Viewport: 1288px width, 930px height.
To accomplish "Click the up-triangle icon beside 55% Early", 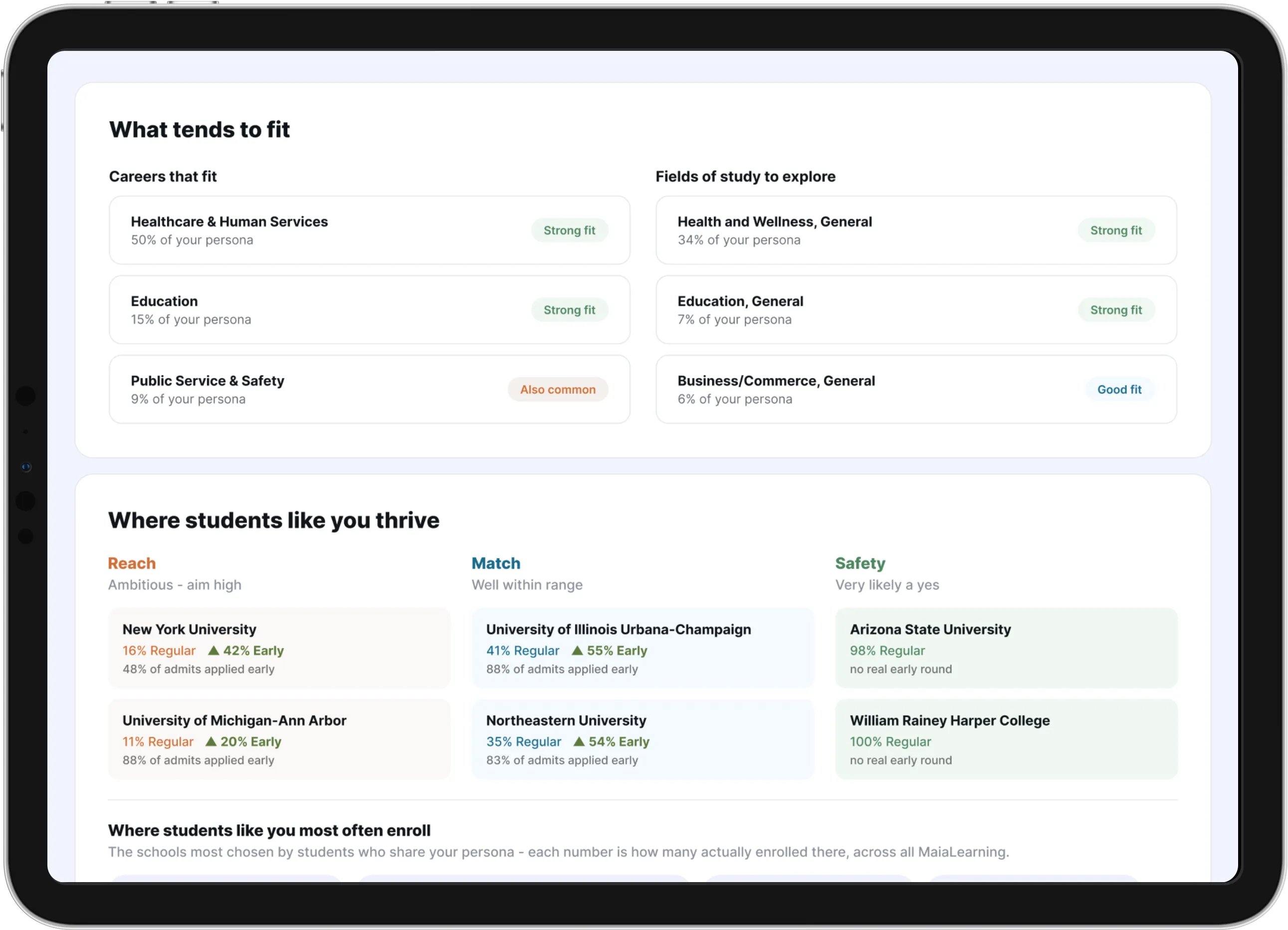I will (x=577, y=650).
